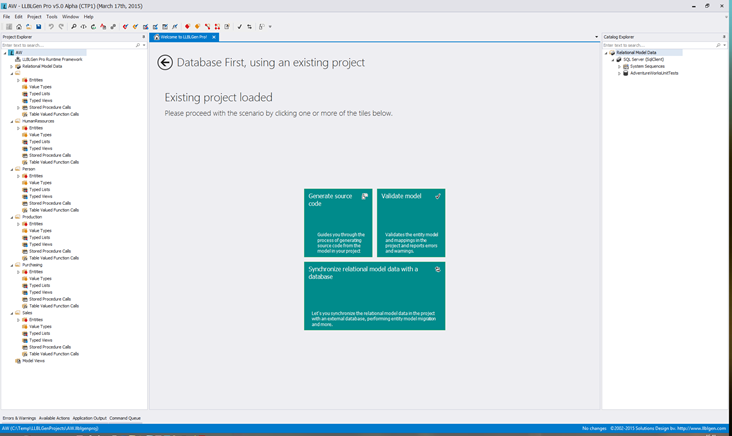Screen dimensions: 732x436
Task: Collapse the Production group
Action: click(x=12, y=217)
